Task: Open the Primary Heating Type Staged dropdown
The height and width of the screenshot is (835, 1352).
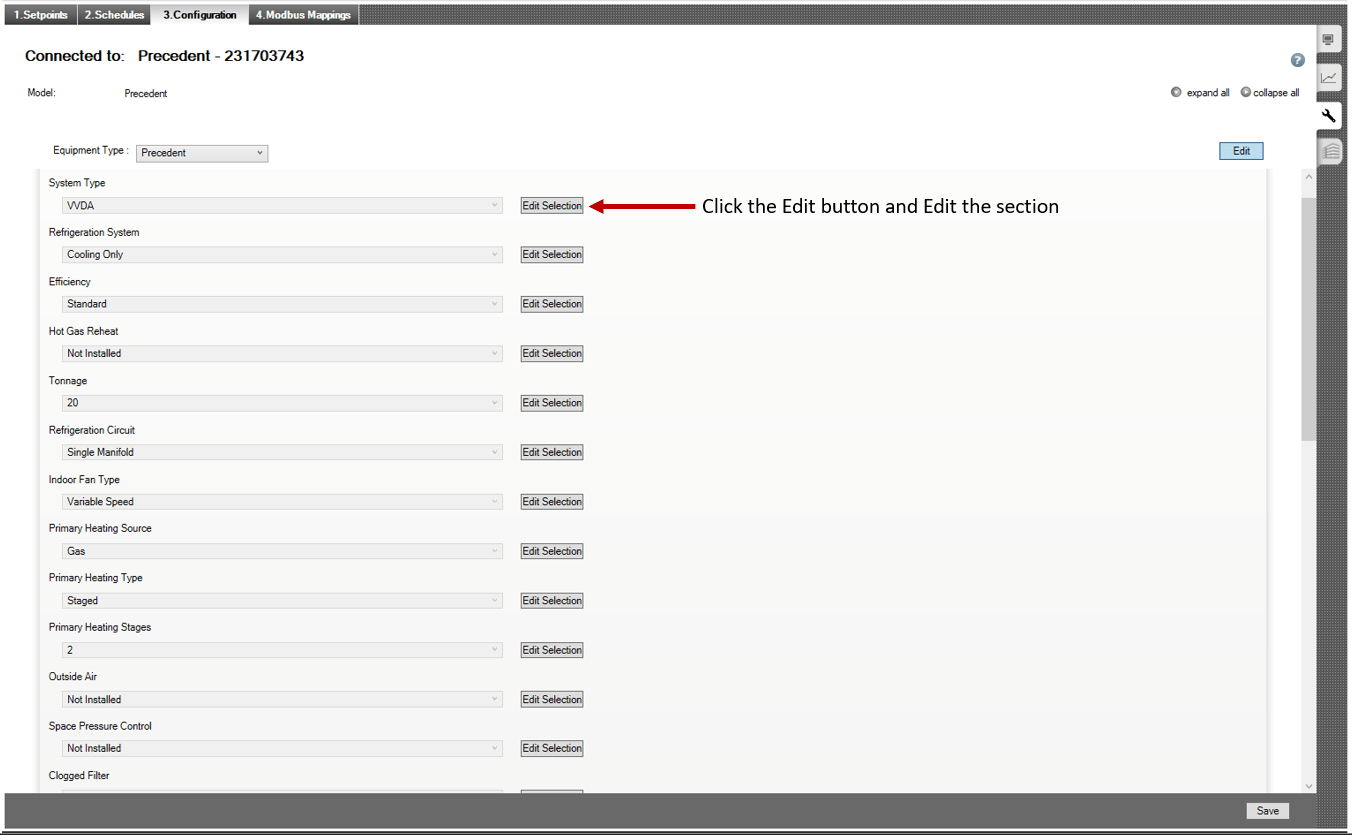Action: click(x=282, y=601)
